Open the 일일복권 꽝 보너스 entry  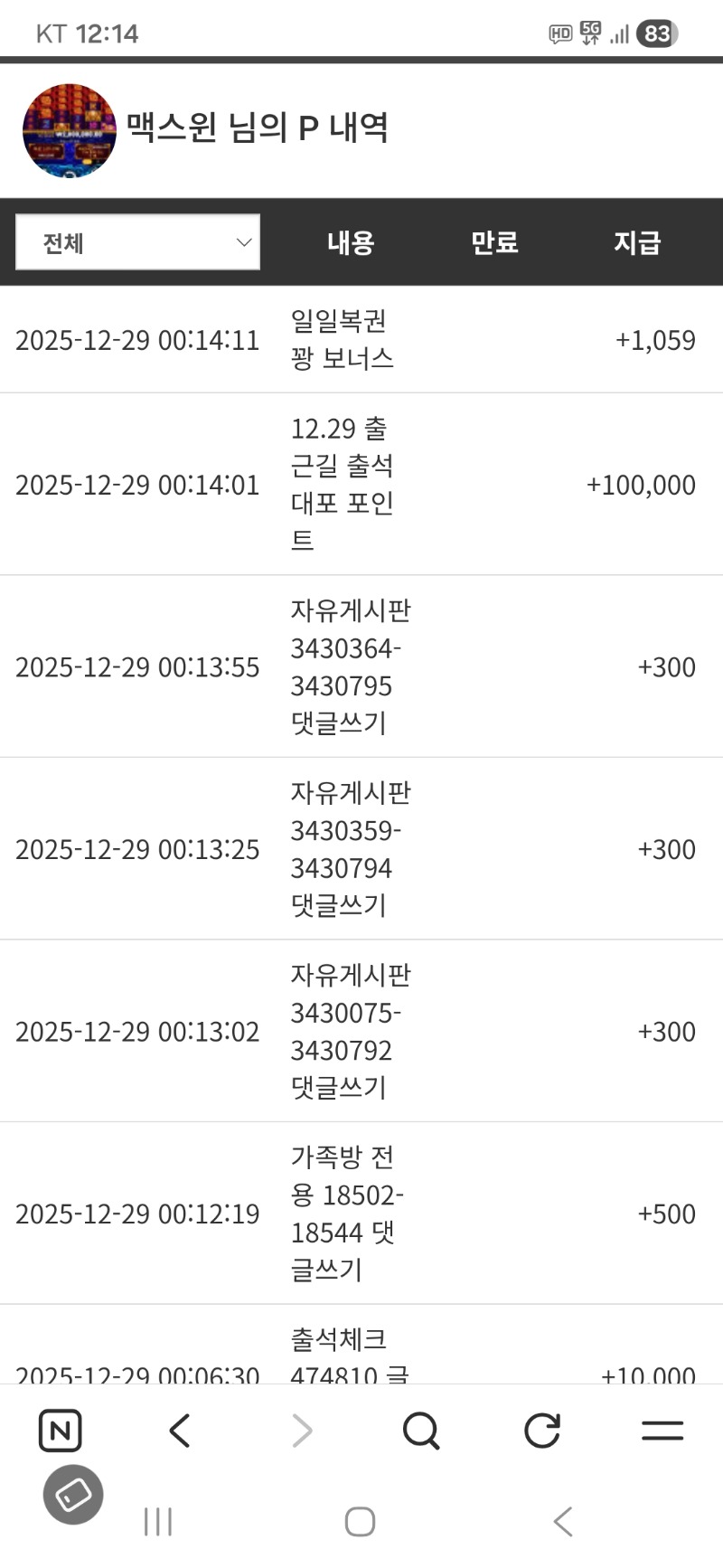pos(342,339)
